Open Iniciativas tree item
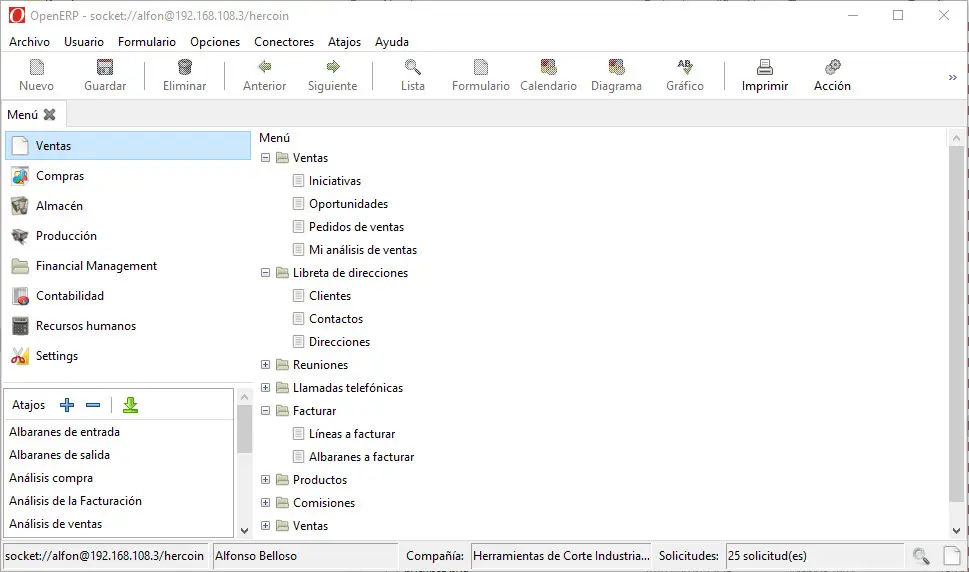The height and width of the screenshot is (572, 969). 334,180
